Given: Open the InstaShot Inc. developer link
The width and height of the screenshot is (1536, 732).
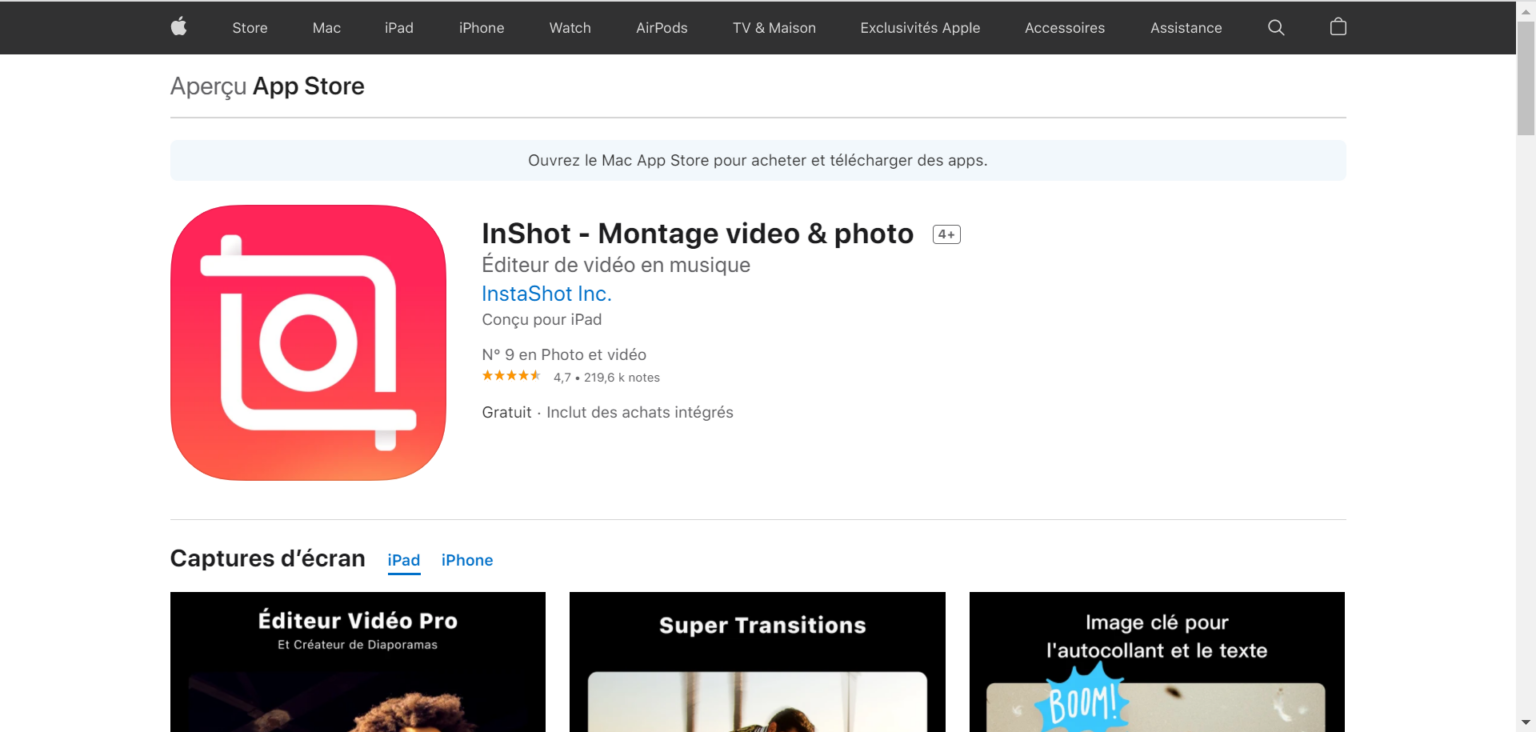Looking at the screenshot, I should (547, 294).
